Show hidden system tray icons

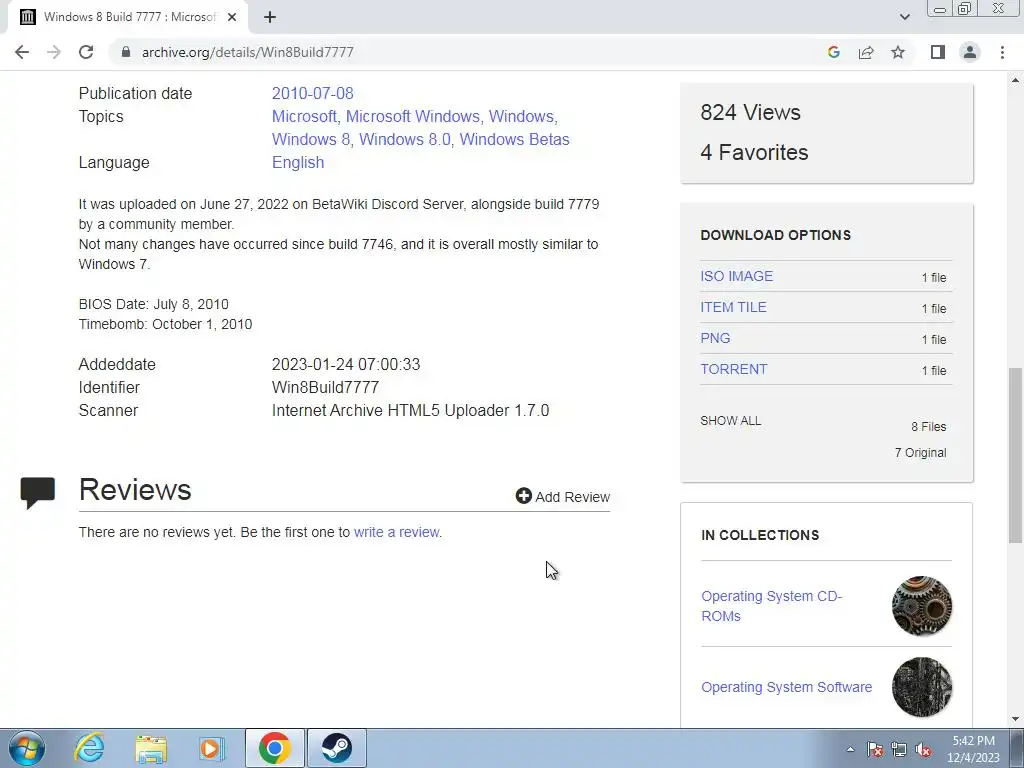pyautogui.click(x=850, y=749)
